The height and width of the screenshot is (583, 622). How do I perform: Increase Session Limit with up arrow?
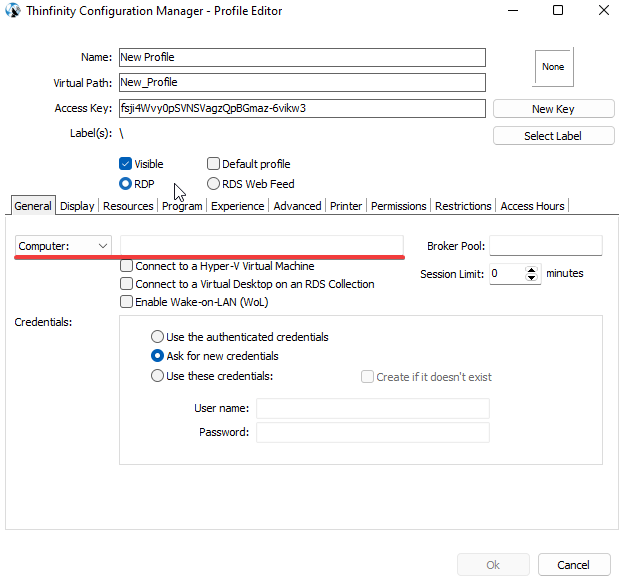pyautogui.click(x=531, y=270)
